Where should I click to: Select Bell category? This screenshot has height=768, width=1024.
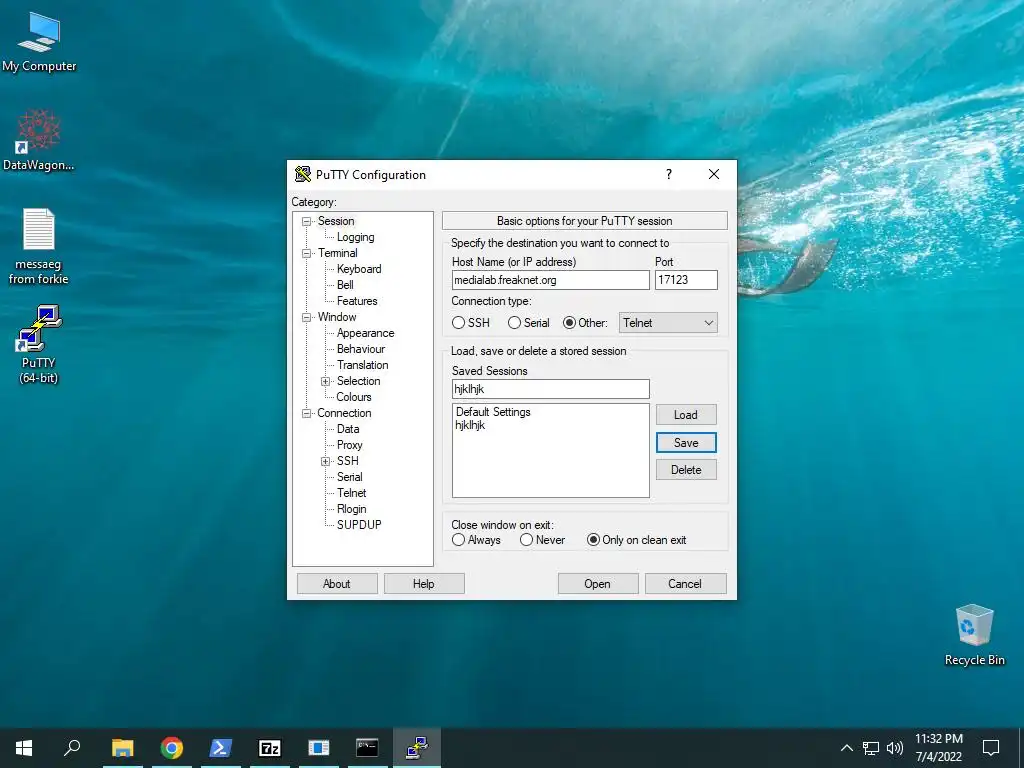coord(345,285)
